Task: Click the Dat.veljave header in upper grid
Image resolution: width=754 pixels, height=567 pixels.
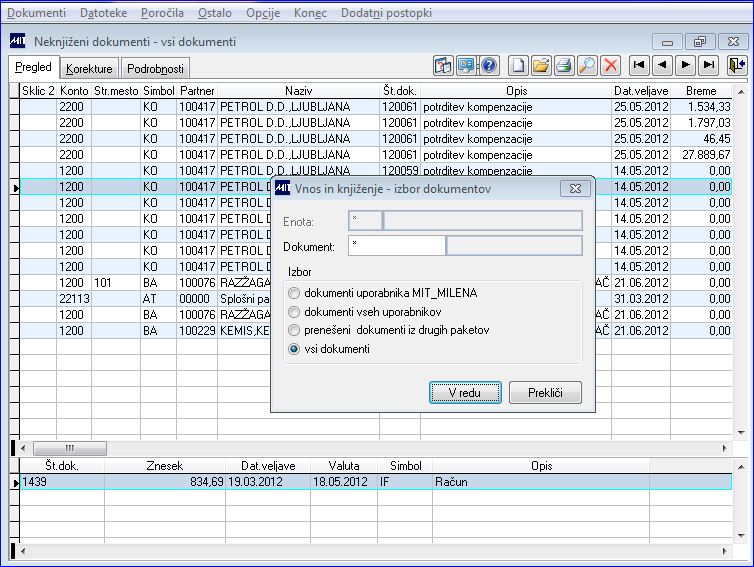Action: pyautogui.click(x=641, y=91)
